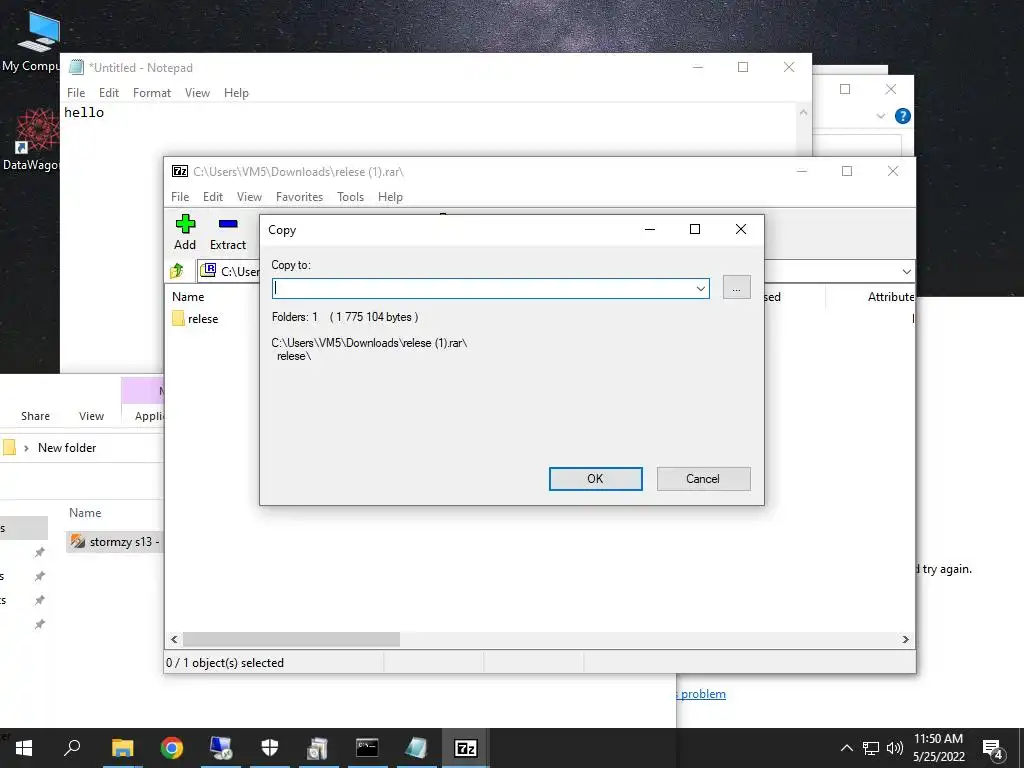Click Notepad scrollbar up arrow
Screen dimensions: 1024x768
tap(803, 113)
